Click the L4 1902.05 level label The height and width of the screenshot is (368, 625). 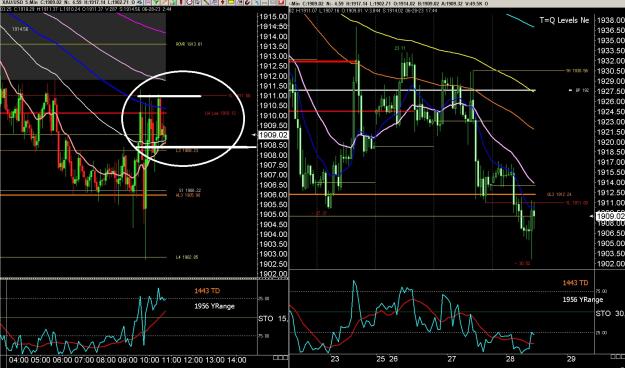[x=187, y=257]
